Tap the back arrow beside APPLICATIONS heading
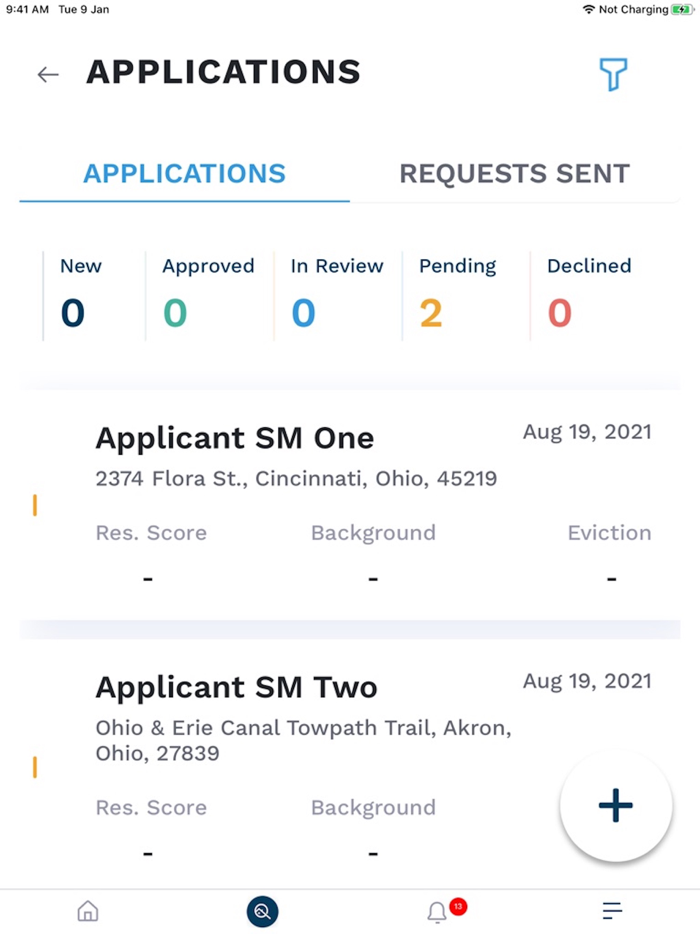 (48, 74)
